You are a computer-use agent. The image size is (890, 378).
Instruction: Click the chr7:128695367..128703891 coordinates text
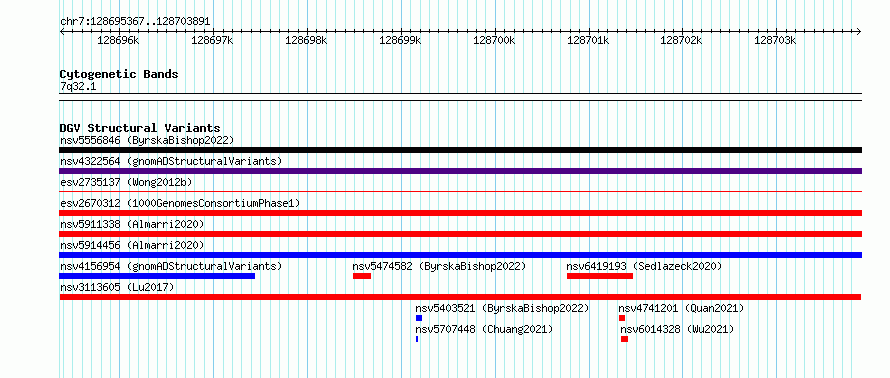click(x=135, y=21)
